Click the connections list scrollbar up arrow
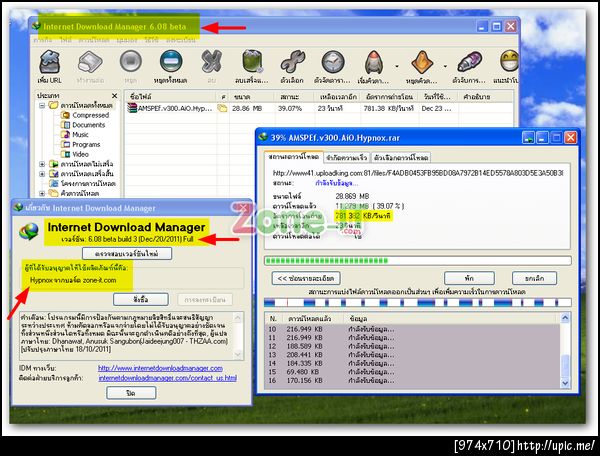The width and height of the screenshot is (600, 456). tap(565, 318)
